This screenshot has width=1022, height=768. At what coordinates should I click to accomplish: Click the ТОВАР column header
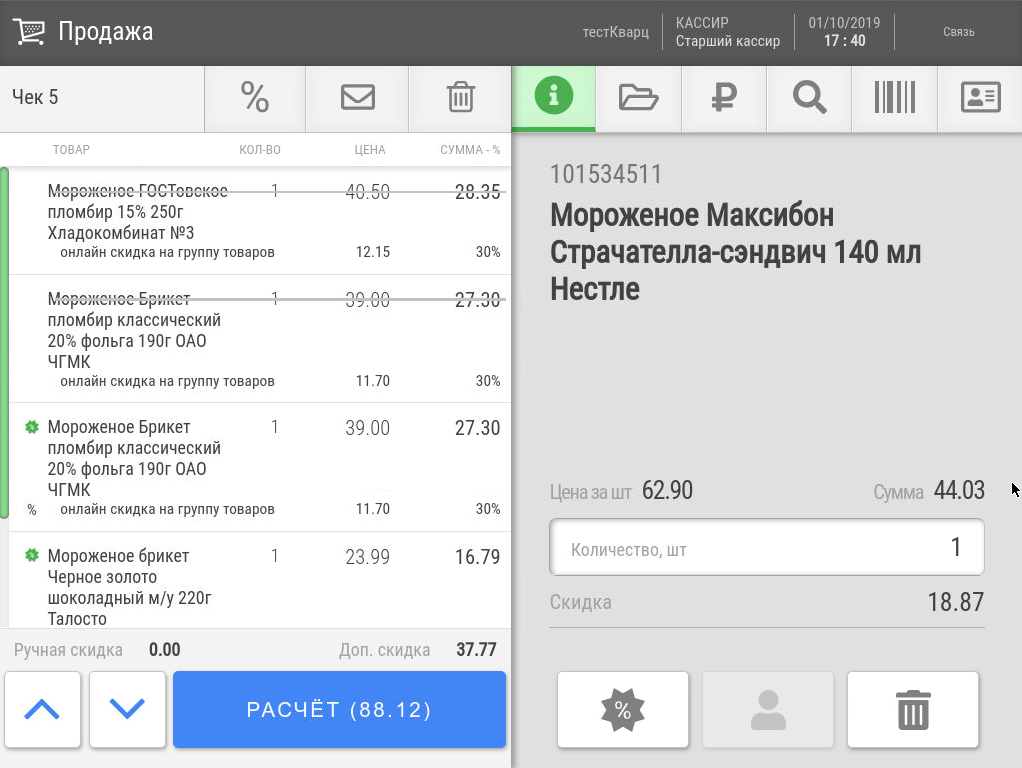coord(71,150)
